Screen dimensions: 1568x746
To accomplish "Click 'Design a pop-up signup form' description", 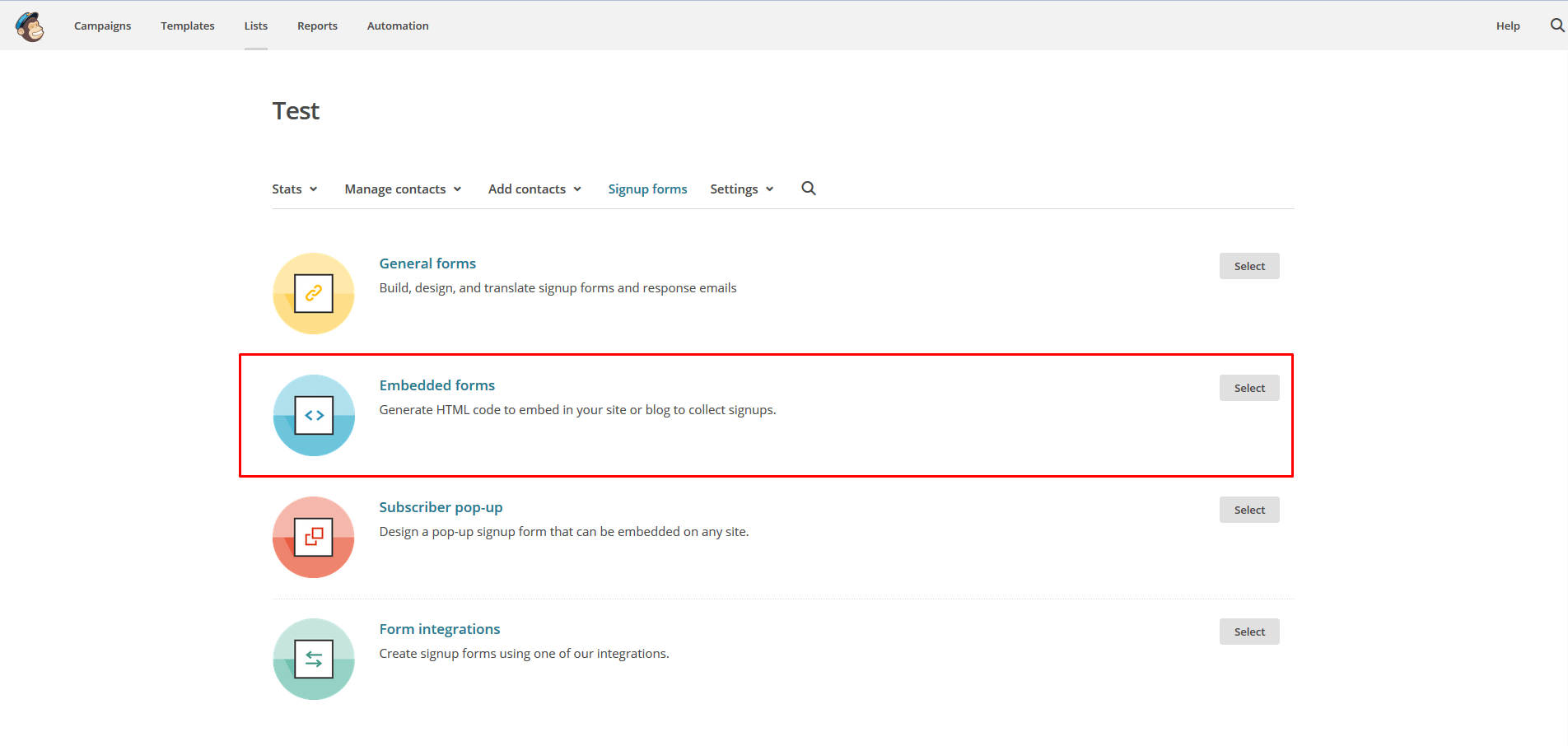I will click(x=564, y=532).
